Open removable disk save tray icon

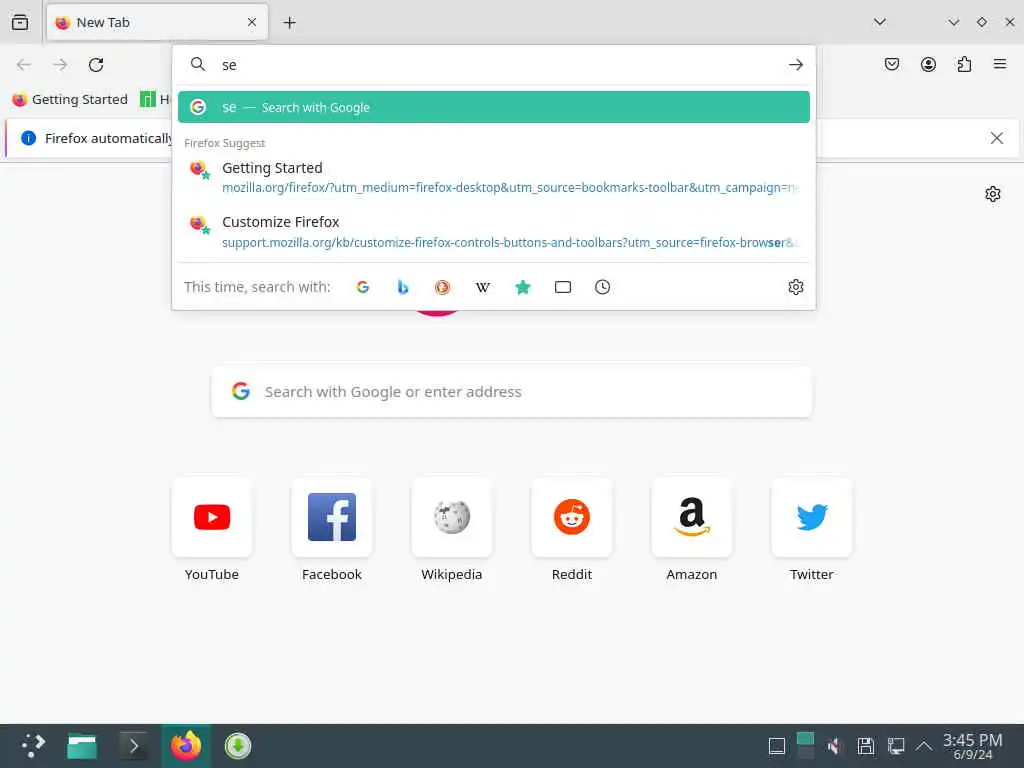click(x=865, y=746)
